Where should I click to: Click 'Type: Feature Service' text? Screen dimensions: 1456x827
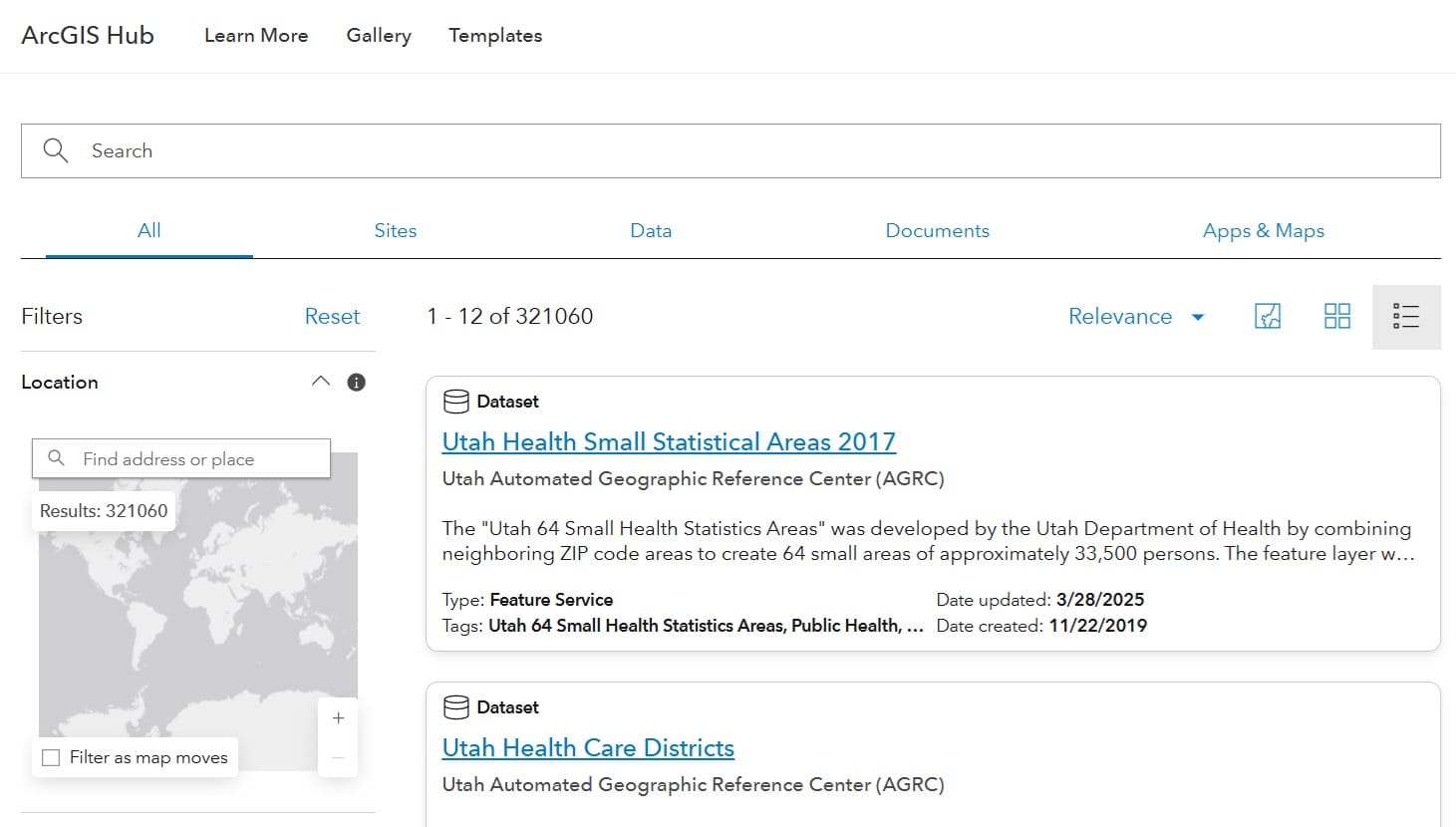(x=527, y=600)
